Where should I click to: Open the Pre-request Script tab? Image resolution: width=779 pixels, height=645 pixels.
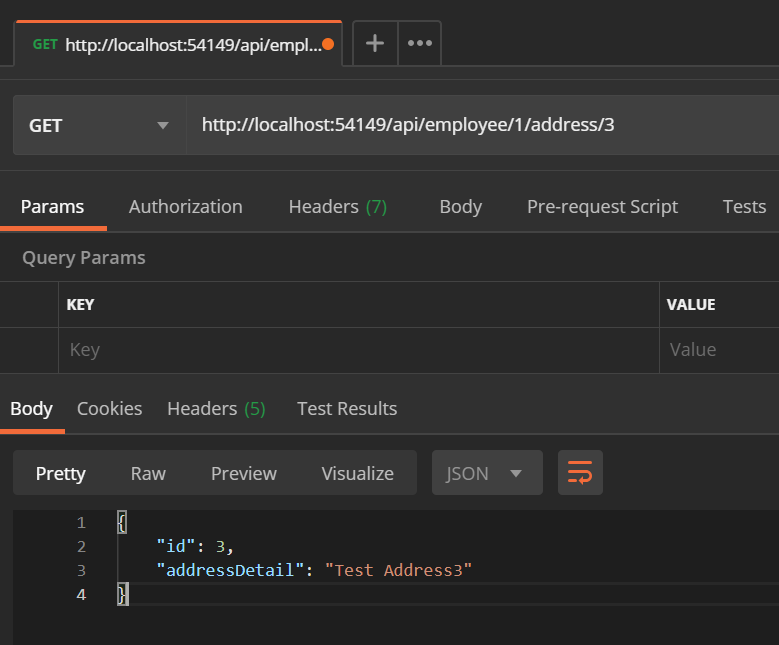point(602,207)
